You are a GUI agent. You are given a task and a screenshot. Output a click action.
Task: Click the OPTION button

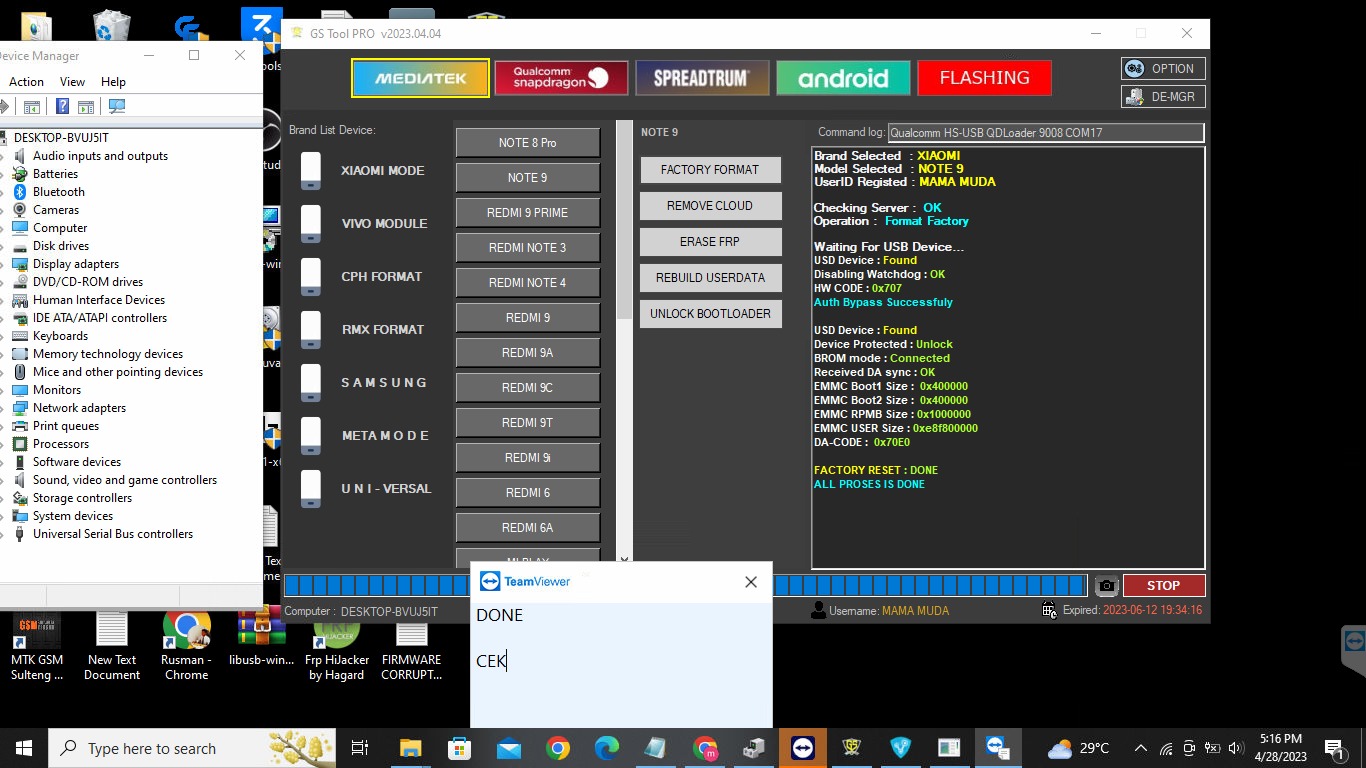click(x=1163, y=69)
